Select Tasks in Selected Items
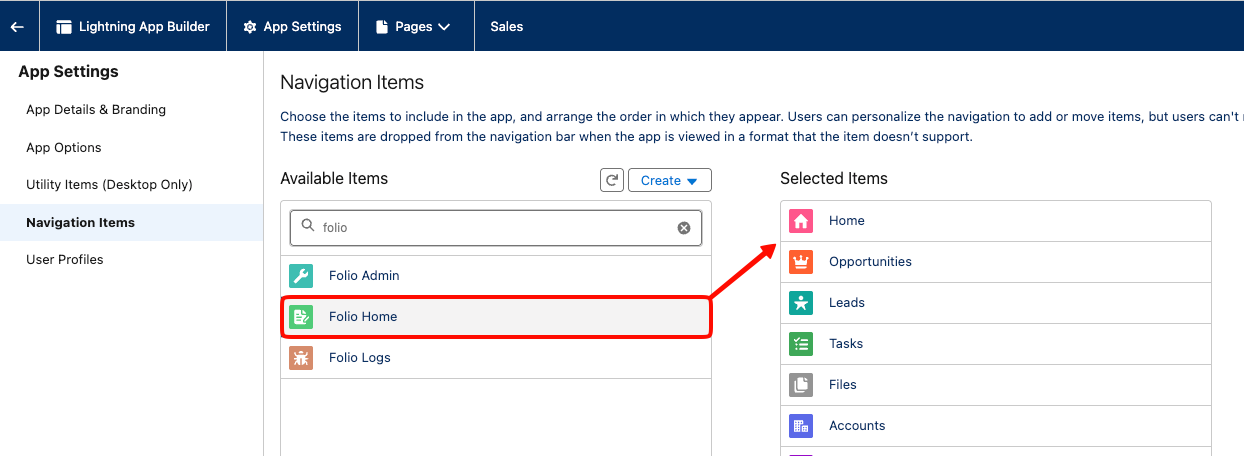 tap(996, 344)
